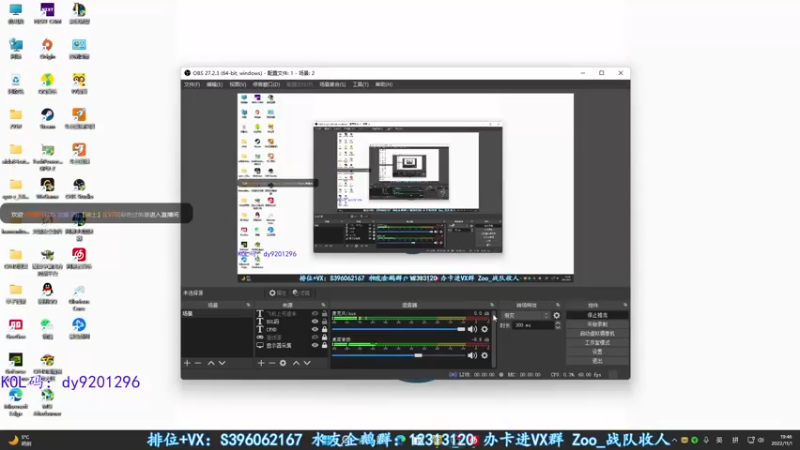Screen dimensions: 800x450
Task: Add a new source with the plus icon
Action: point(261,363)
